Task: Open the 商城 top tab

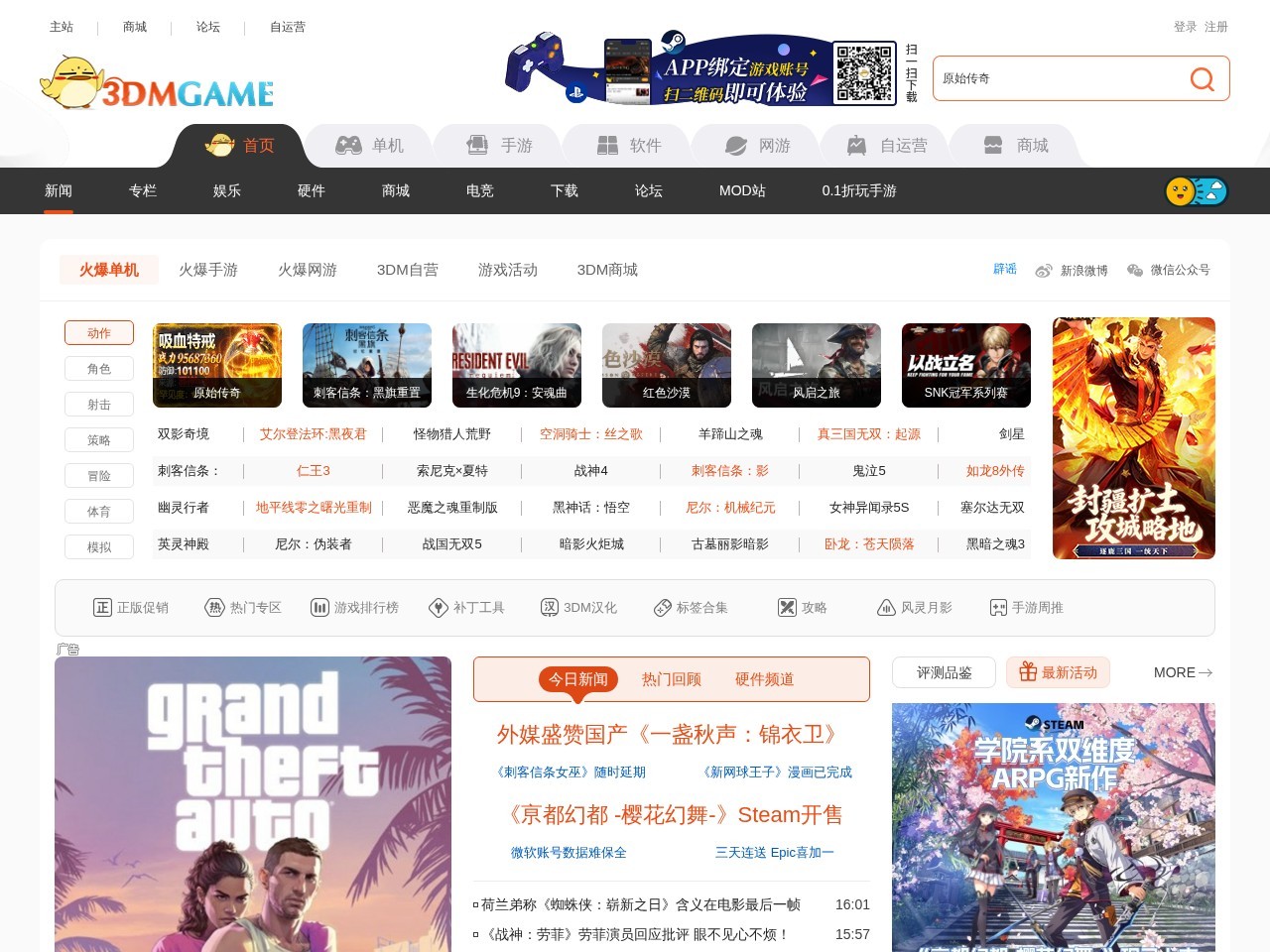Action: (1015, 146)
